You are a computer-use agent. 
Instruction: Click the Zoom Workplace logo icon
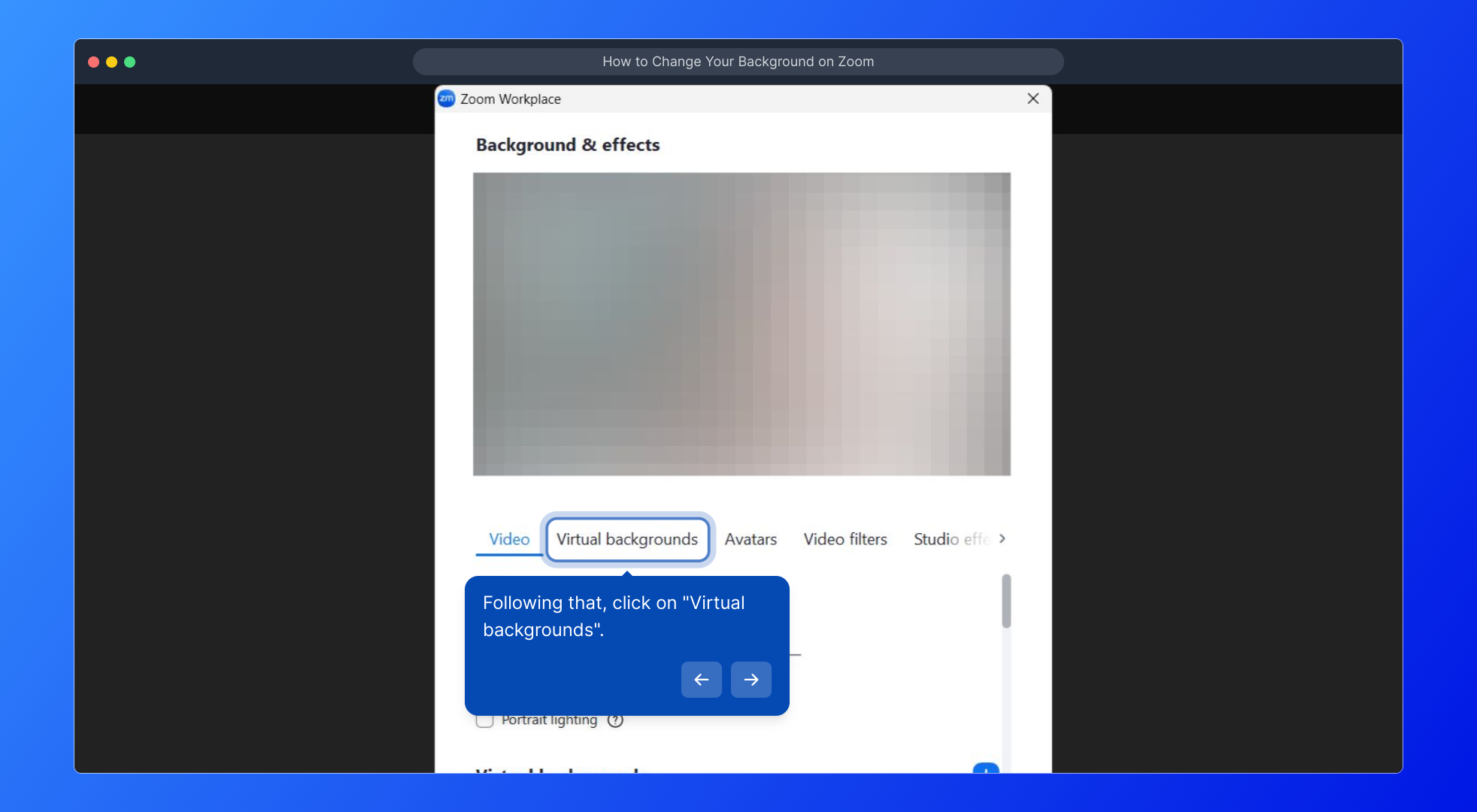point(447,98)
